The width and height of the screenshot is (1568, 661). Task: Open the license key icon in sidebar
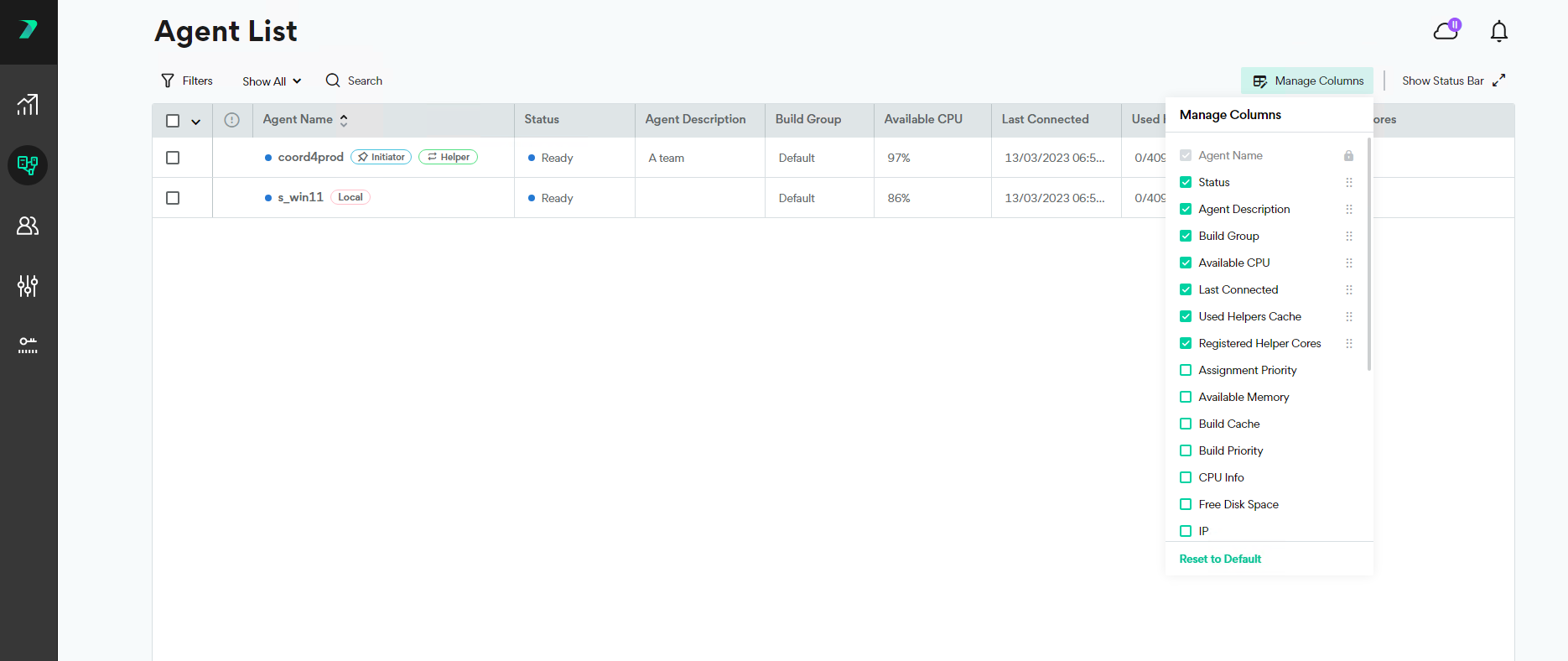tap(28, 346)
